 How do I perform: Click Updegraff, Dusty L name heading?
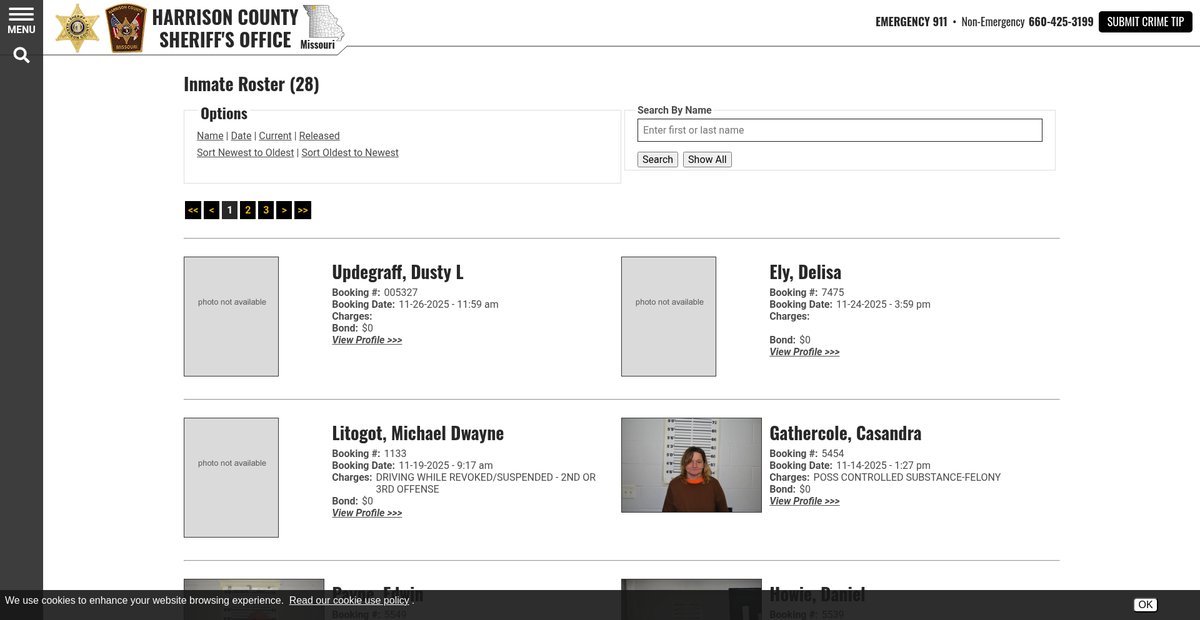tap(398, 272)
